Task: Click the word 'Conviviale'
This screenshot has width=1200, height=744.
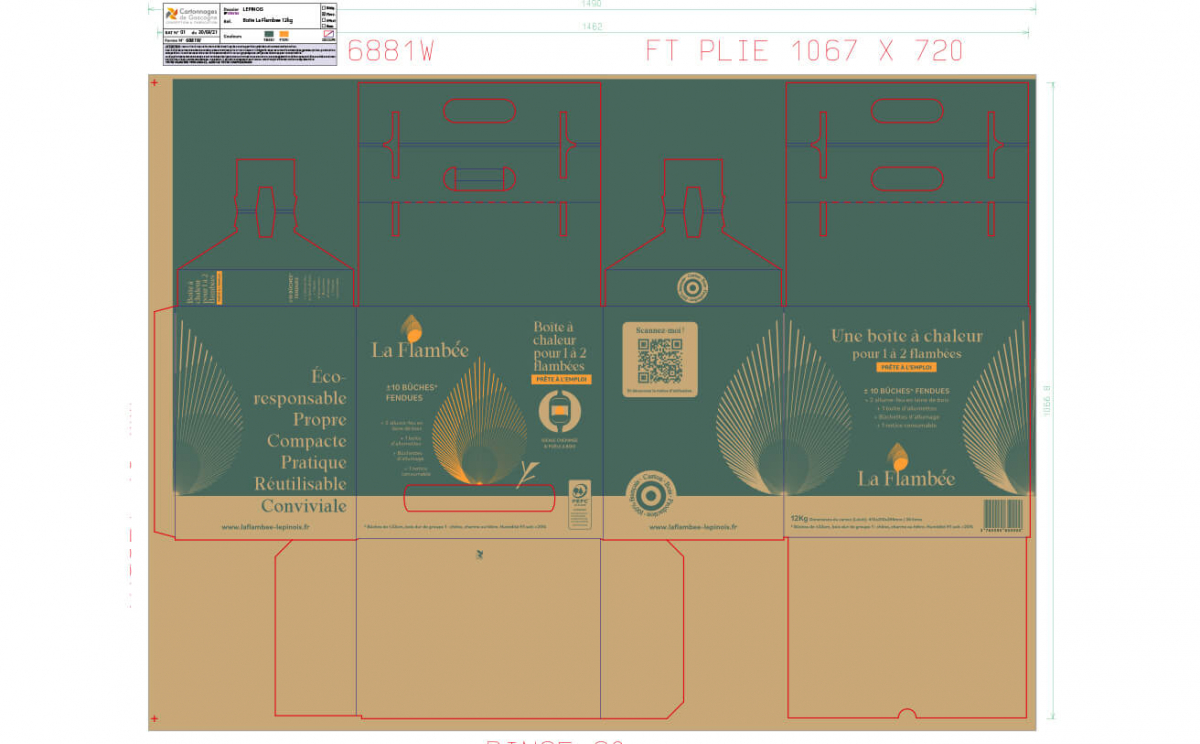Action: [304, 506]
